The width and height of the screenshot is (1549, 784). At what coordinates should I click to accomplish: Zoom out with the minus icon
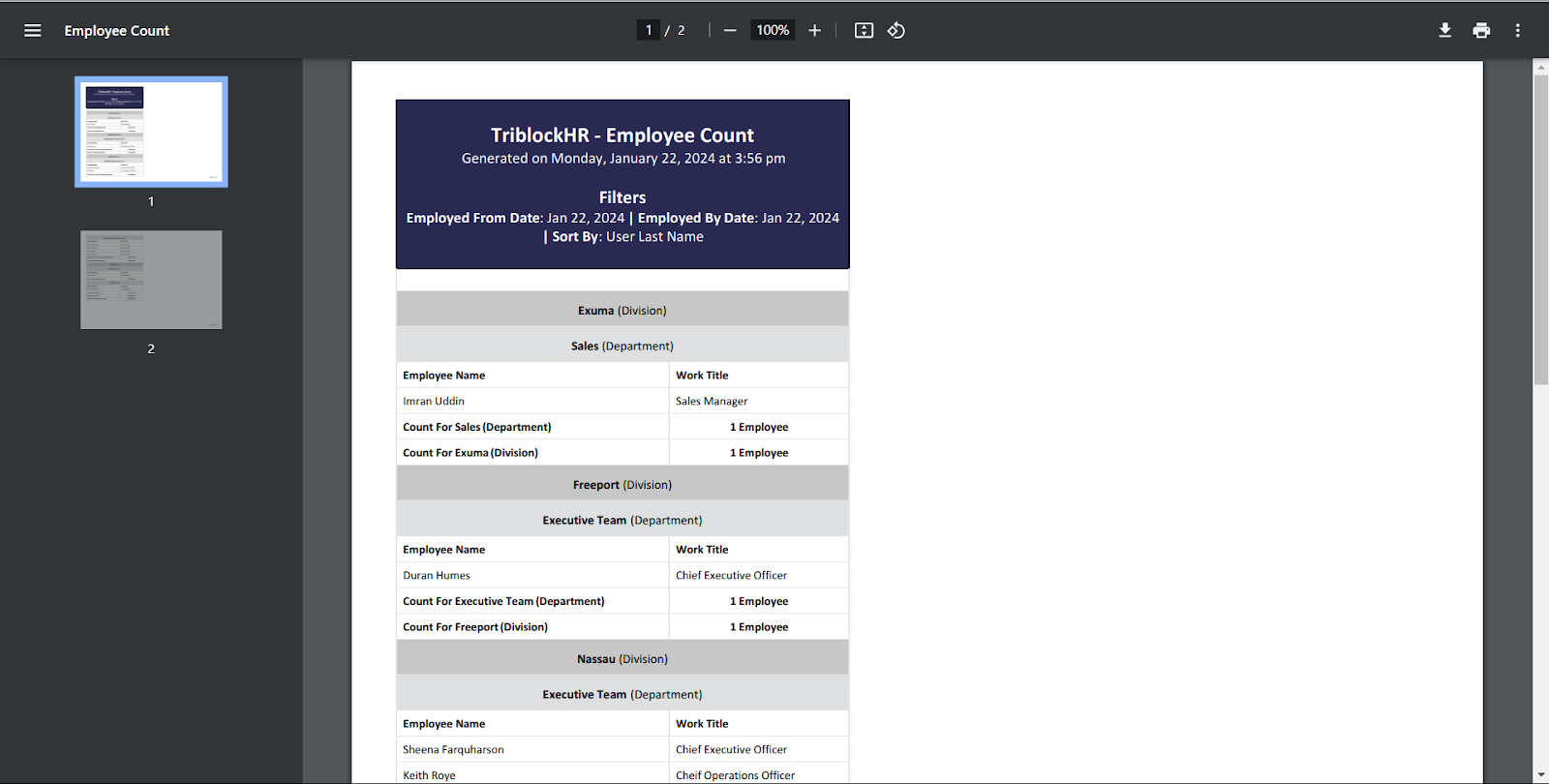[x=730, y=31]
